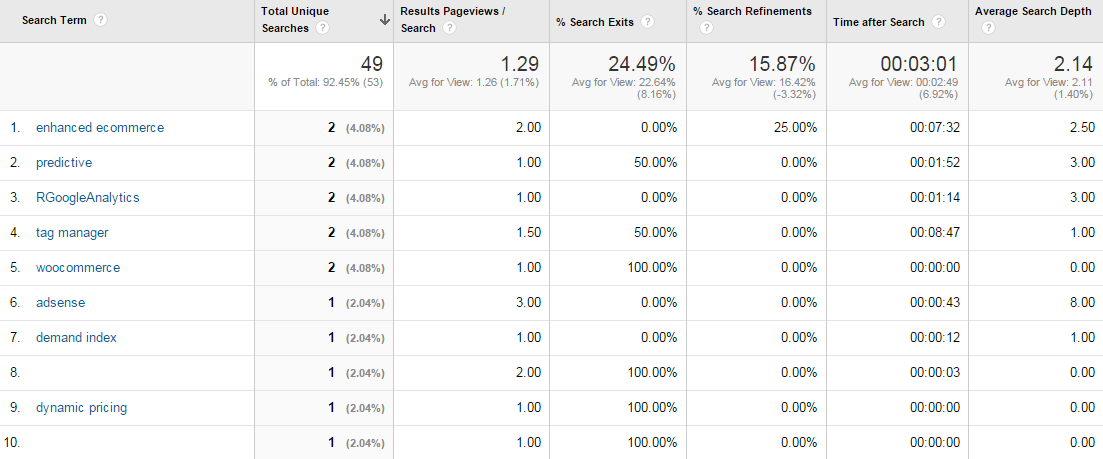Toggle sort arrow on Total Unique Searches
The image size is (1103, 459).
point(384,20)
